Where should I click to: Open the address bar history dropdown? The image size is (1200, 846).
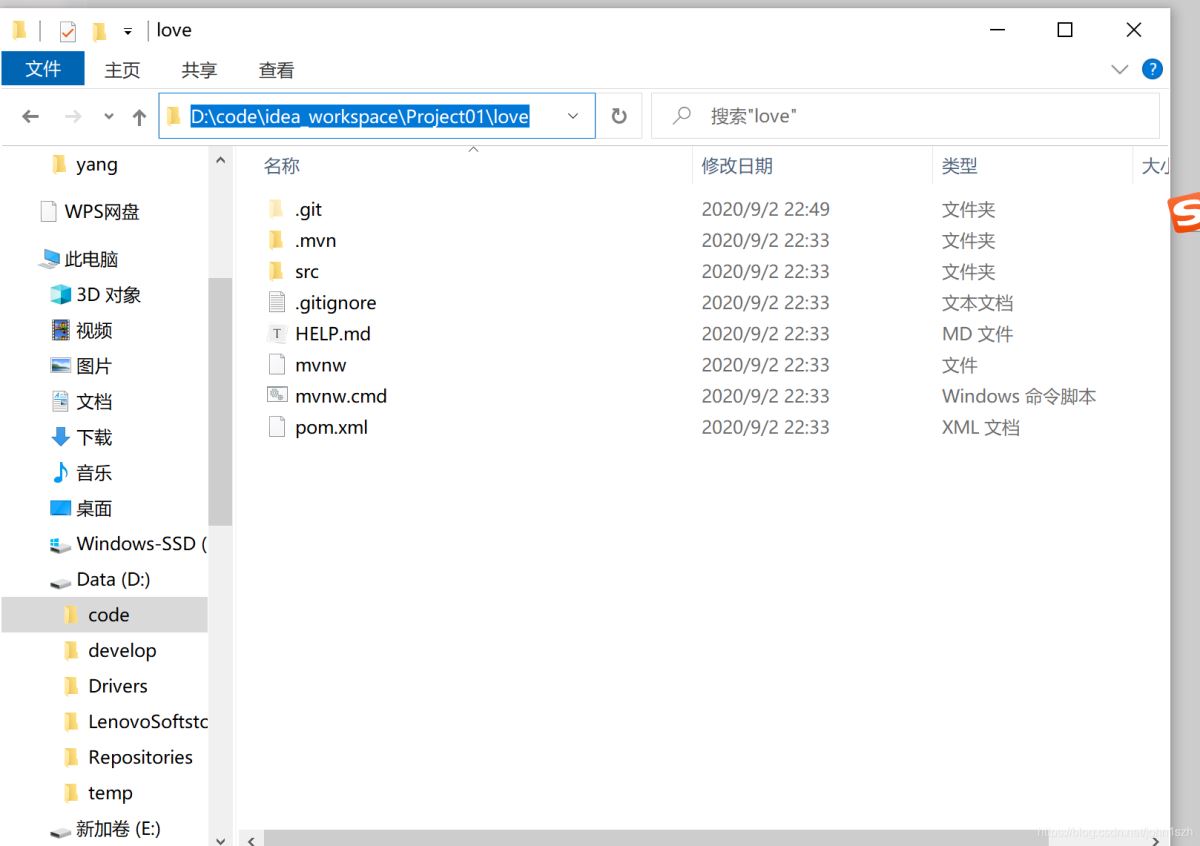[573, 116]
